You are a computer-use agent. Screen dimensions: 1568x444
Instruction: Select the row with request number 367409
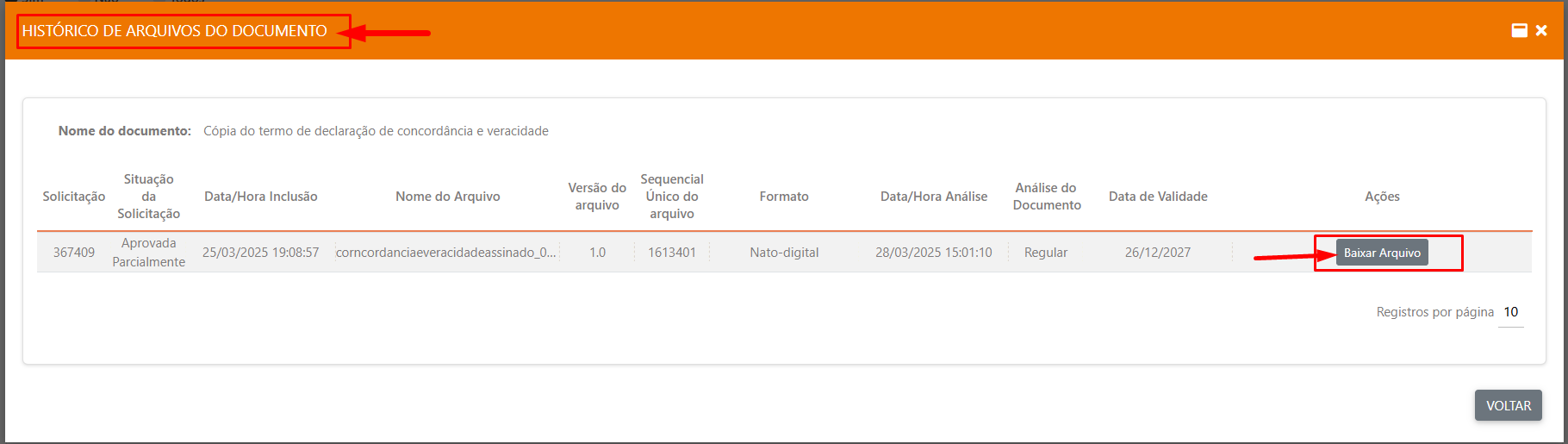click(74, 253)
